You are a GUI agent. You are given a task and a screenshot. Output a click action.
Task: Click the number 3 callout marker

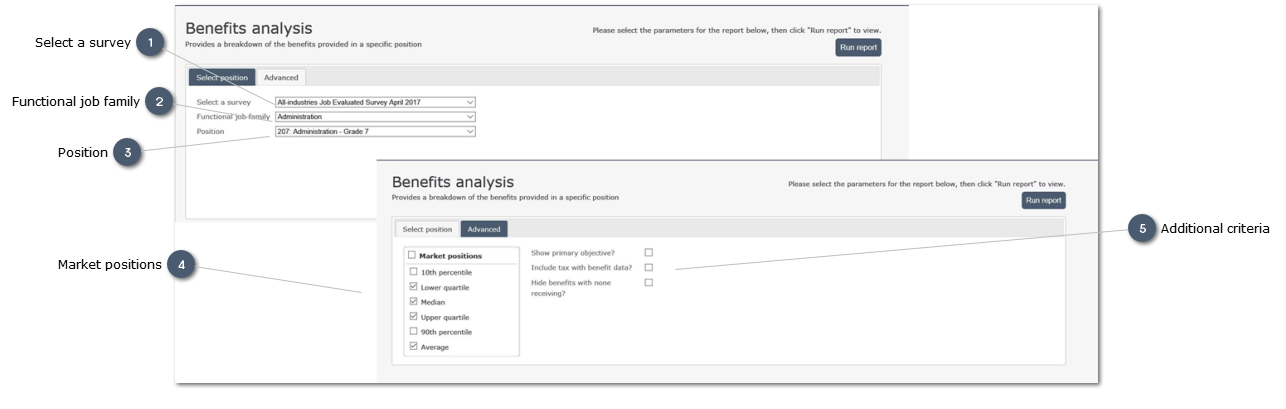point(126,153)
